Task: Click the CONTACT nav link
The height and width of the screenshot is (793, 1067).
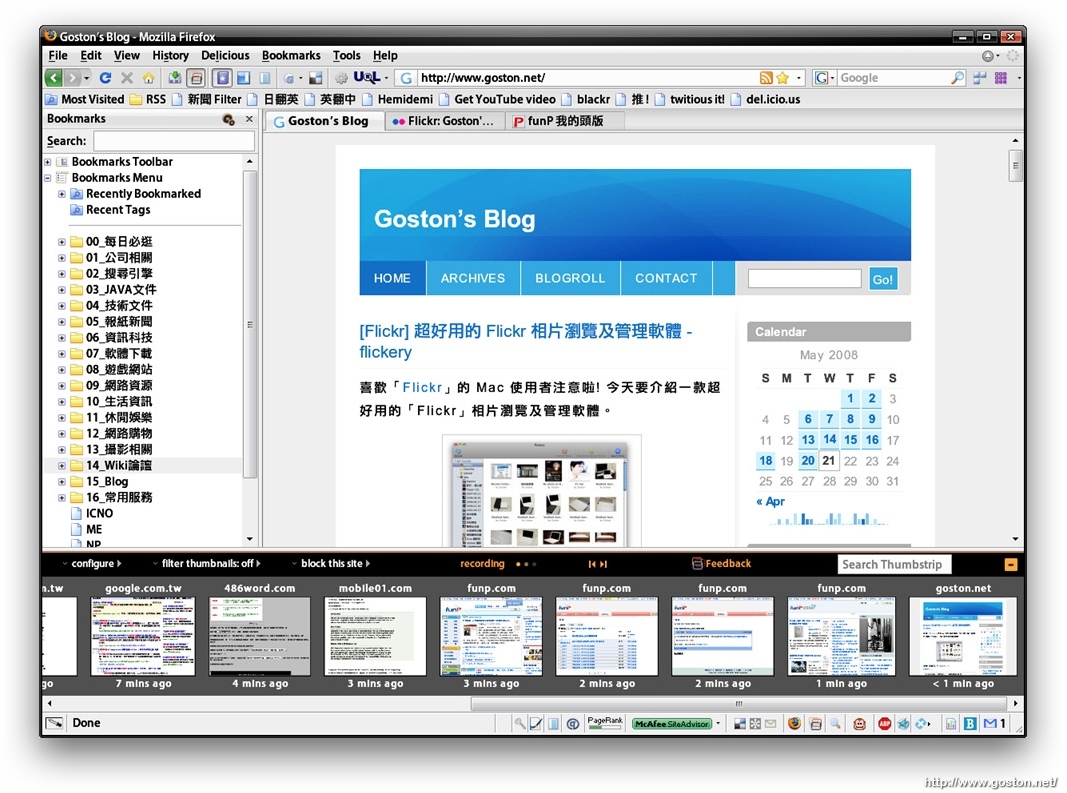Action: pos(666,278)
